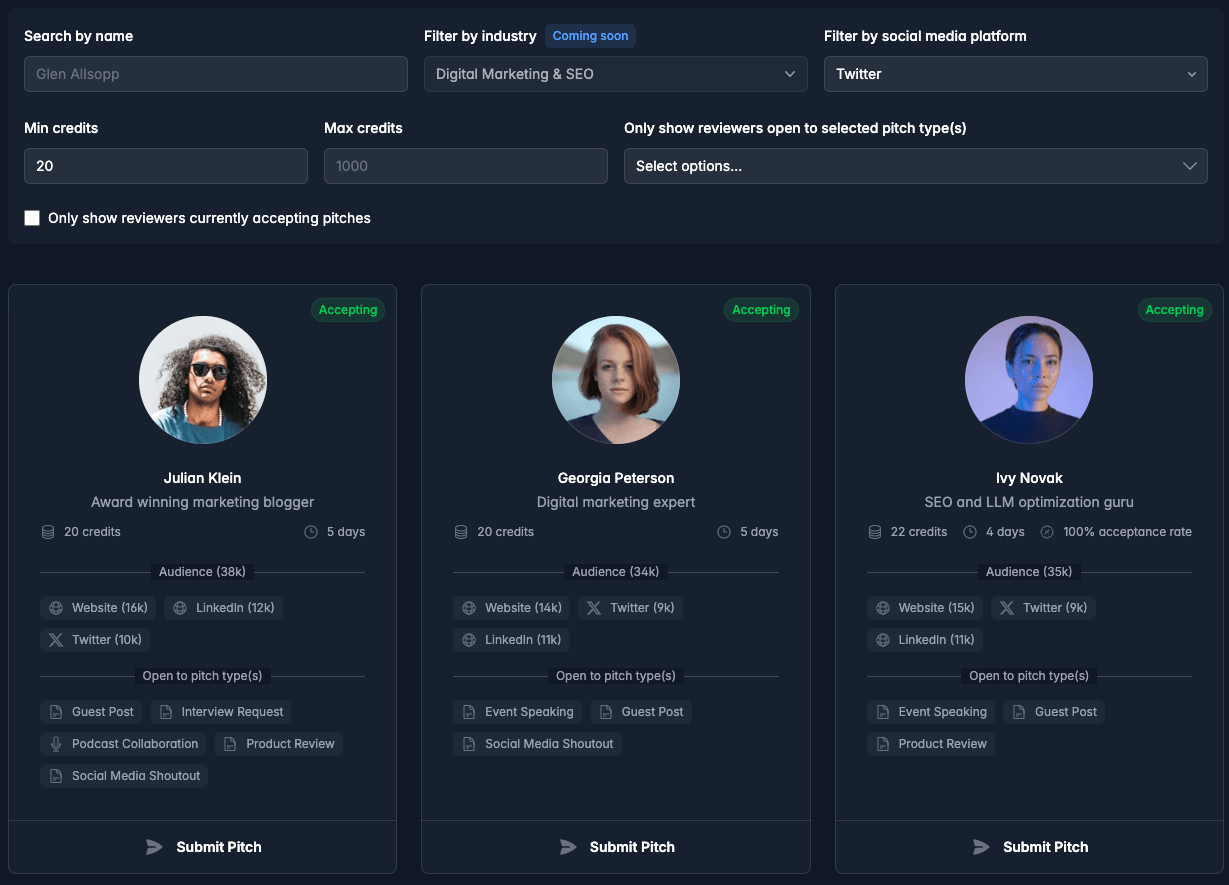Focus the Search by name field

(215, 74)
